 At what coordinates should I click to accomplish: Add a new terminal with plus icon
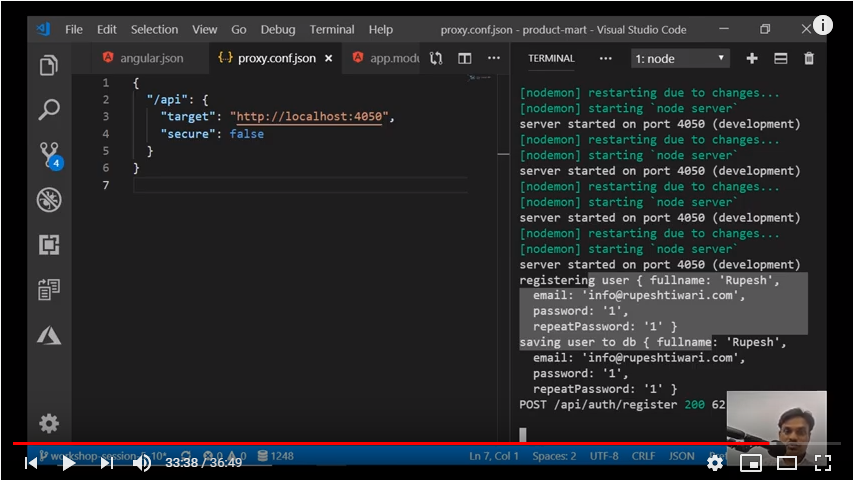[x=752, y=59]
